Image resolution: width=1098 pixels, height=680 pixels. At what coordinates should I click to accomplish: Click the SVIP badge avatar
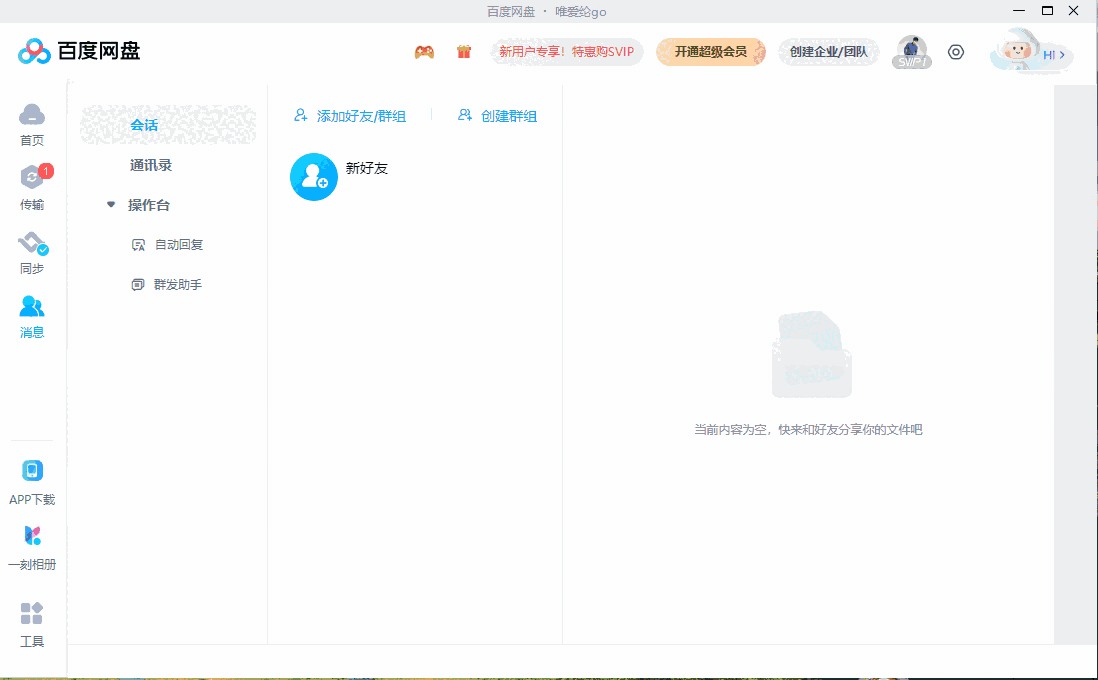tap(911, 51)
